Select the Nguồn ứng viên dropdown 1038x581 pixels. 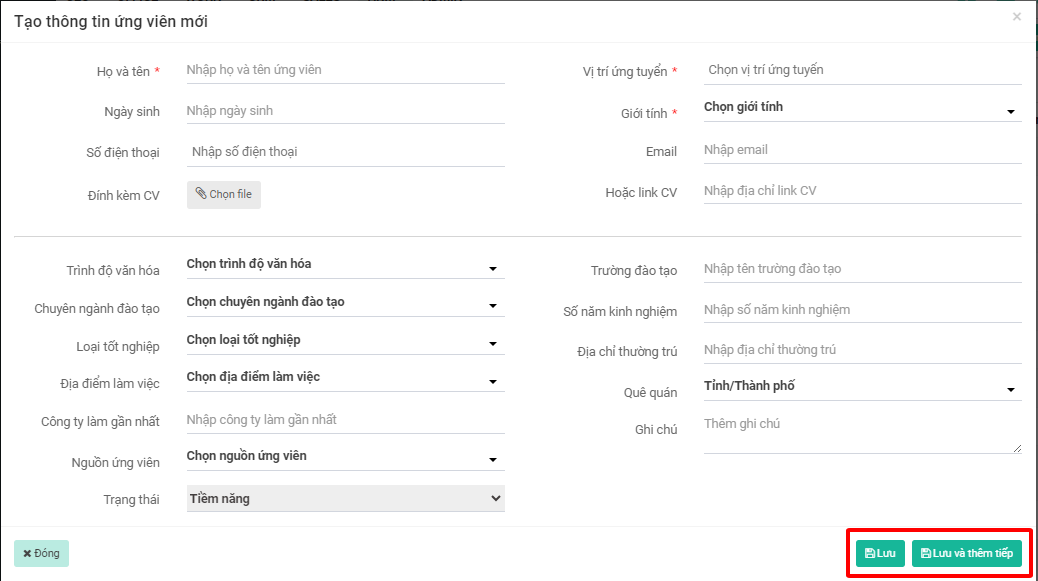coord(345,456)
